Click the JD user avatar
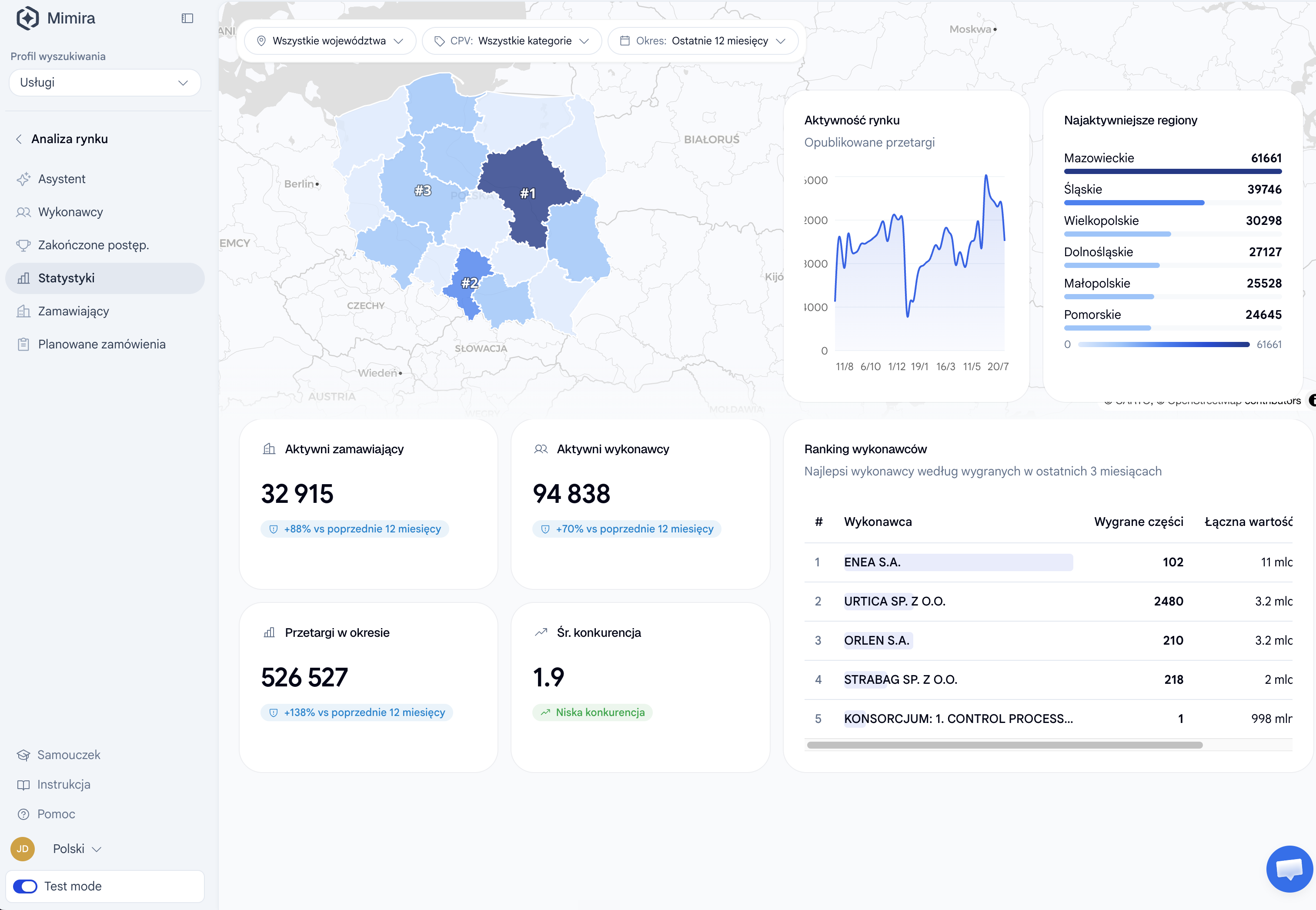Viewport: 1316px width, 910px height. pyautogui.click(x=23, y=848)
